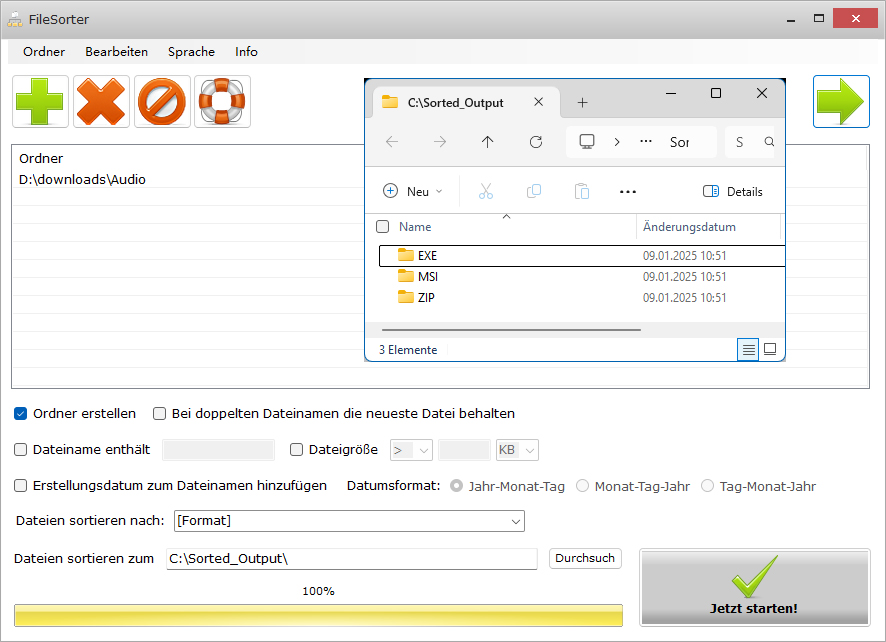
Task: Click the Explorer horizontal scrollbar
Action: [x=511, y=329]
